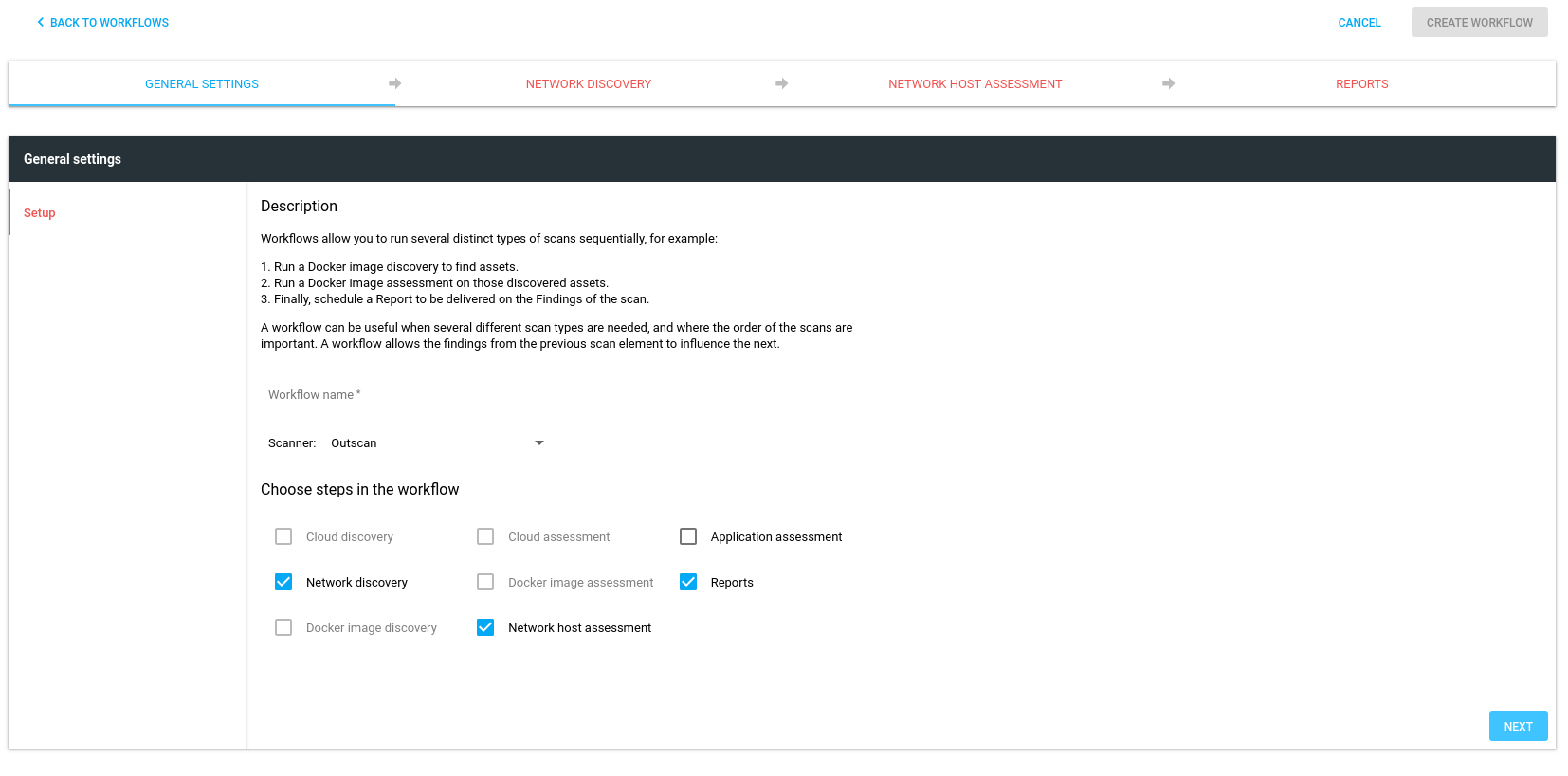Open the Scanner dropdown arrow
This screenshot has width=1568, height=776.
point(539,442)
